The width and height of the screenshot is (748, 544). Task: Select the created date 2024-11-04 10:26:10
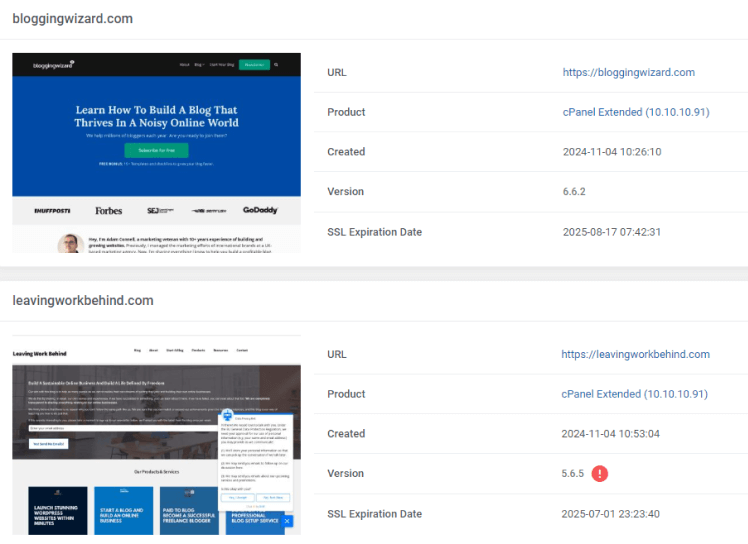tap(612, 152)
